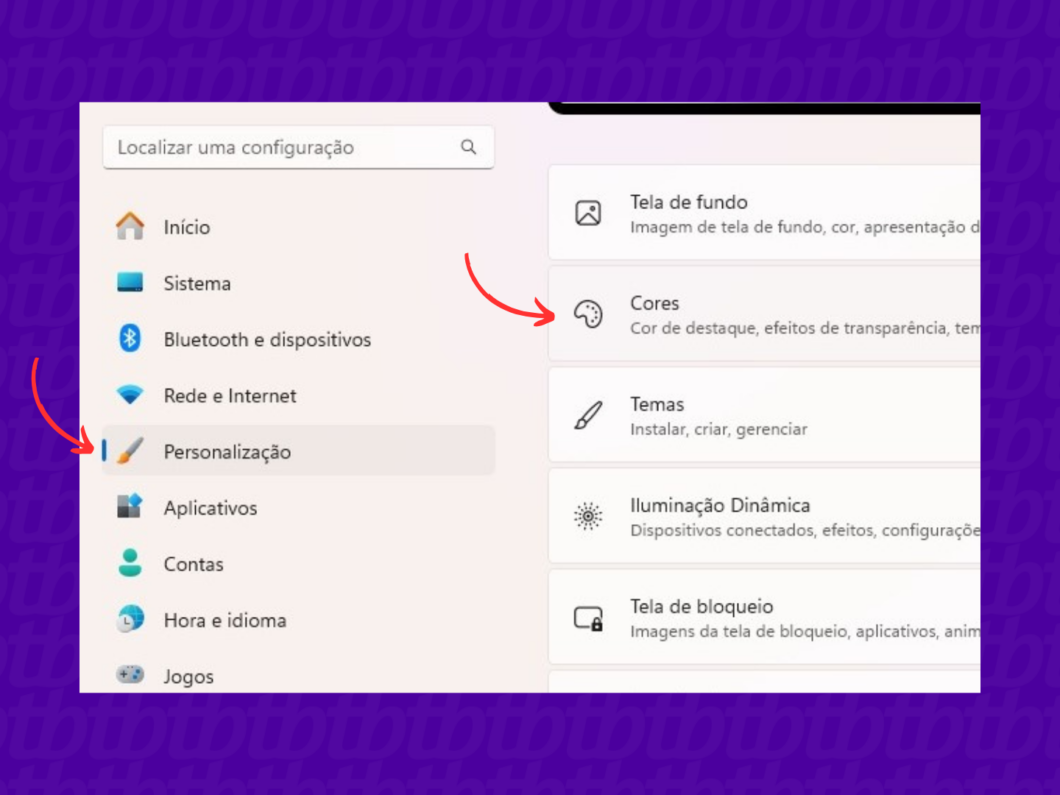1060x795 pixels.
Task: Click the Iluminação Dinâmica sparkle icon
Action: pos(589,516)
